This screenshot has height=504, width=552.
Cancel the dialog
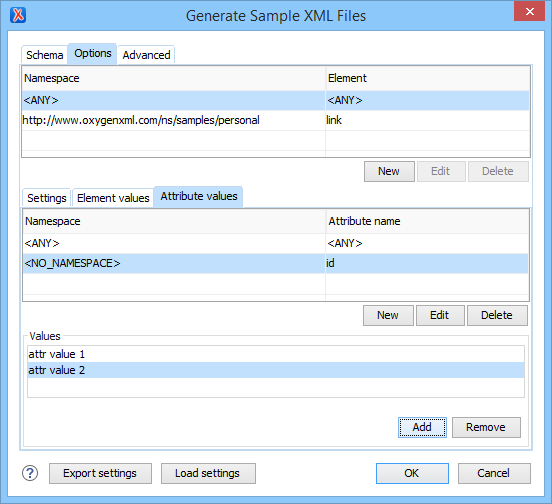point(494,473)
